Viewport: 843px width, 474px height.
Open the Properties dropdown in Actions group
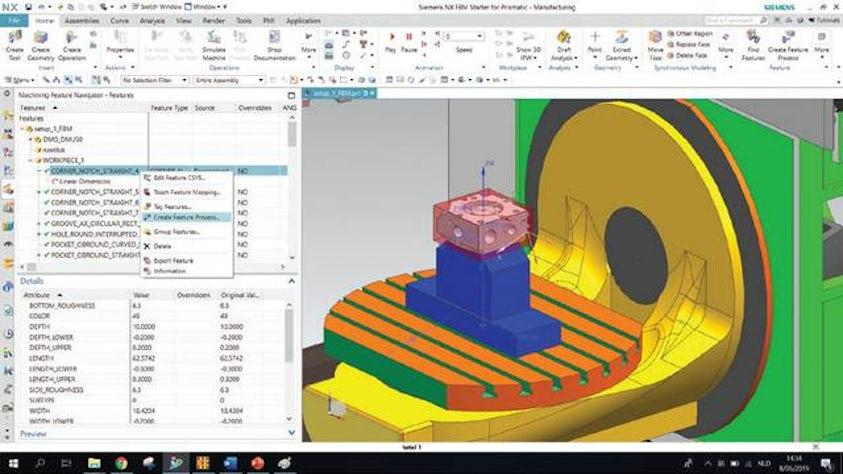[x=120, y=44]
